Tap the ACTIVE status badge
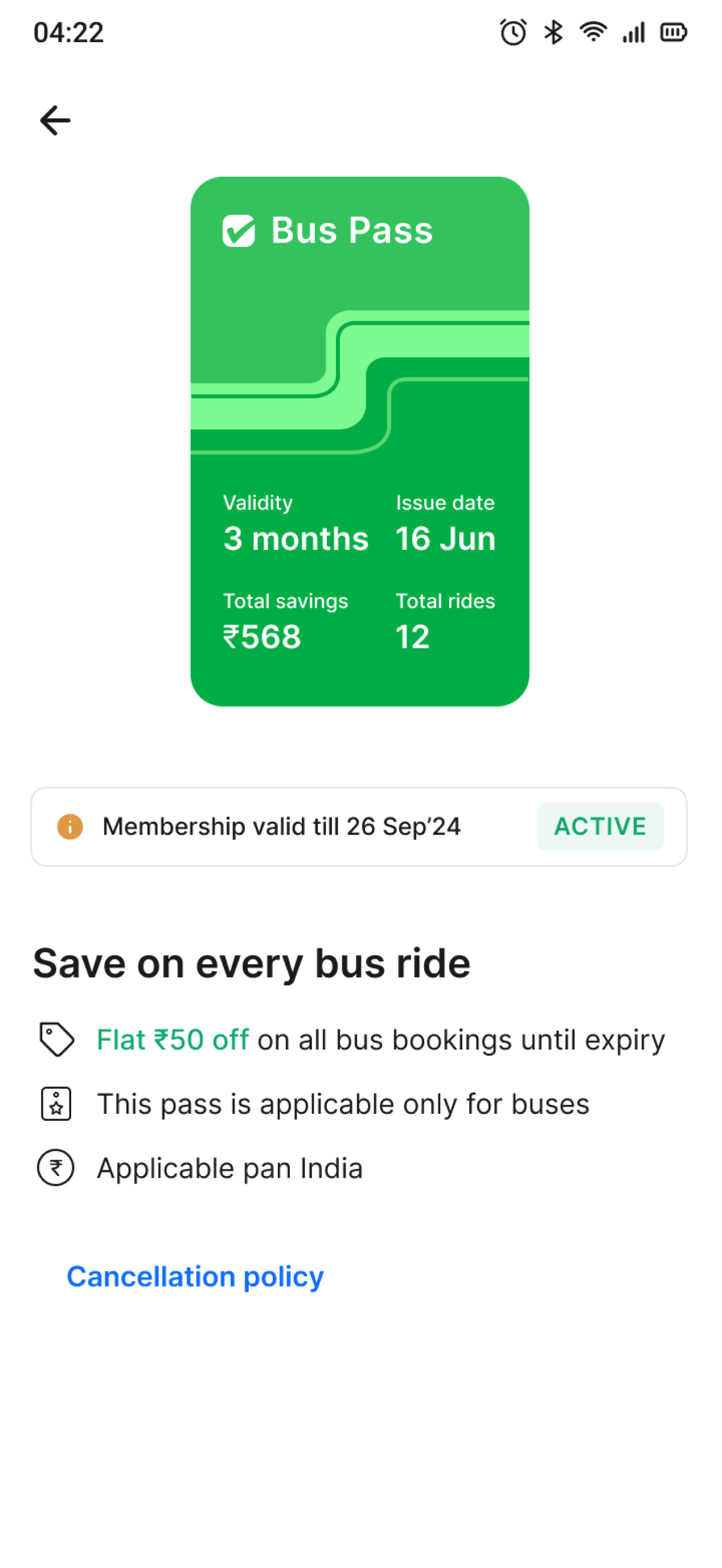This screenshot has width=722, height=1568. (600, 827)
